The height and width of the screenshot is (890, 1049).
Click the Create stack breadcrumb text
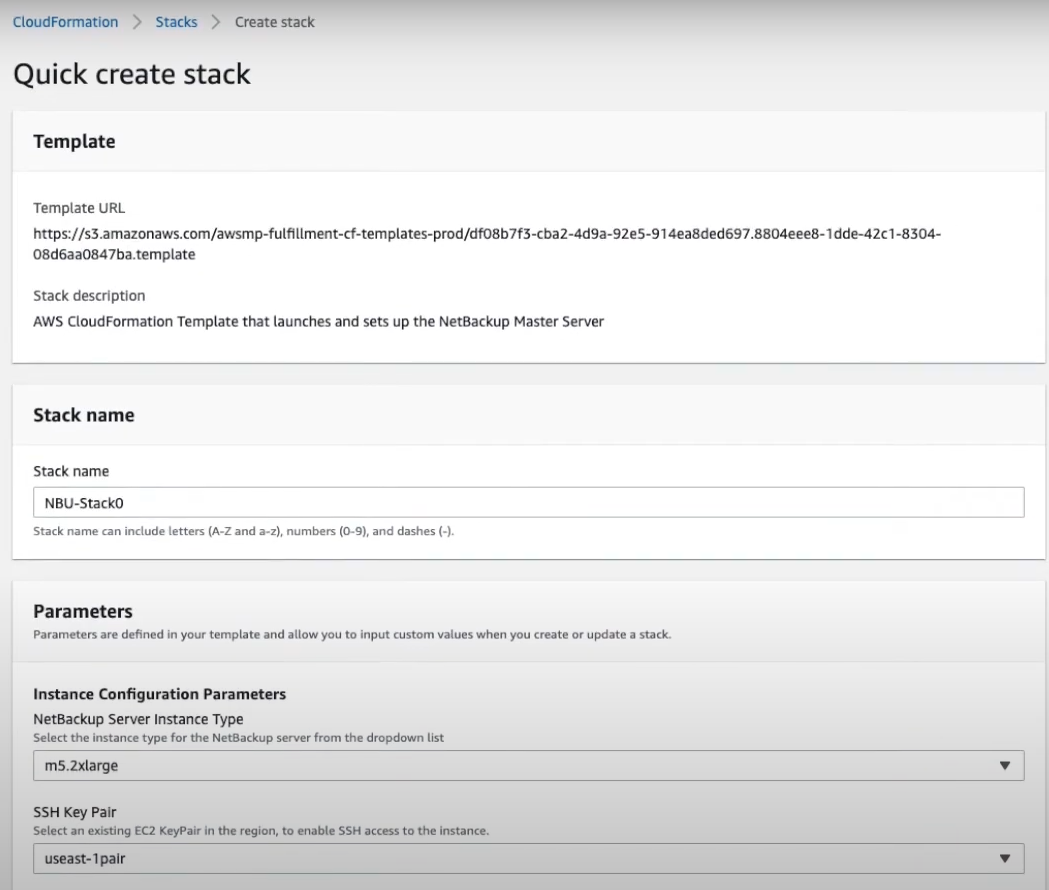274,22
